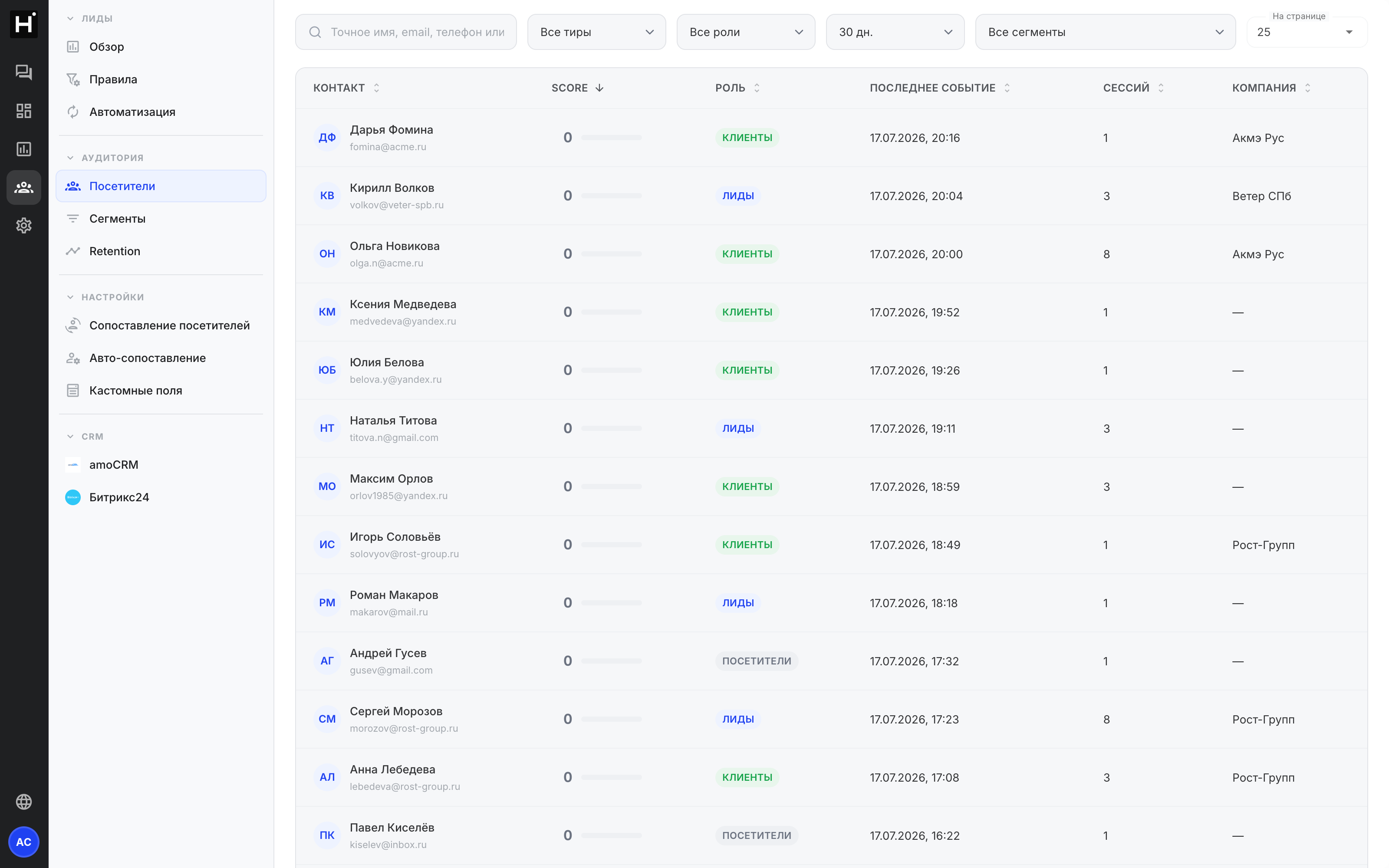Click the score bar for Кирилл Волков
Image resolution: width=1389 pixels, height=868 pixels.
[x=611, y=196]
